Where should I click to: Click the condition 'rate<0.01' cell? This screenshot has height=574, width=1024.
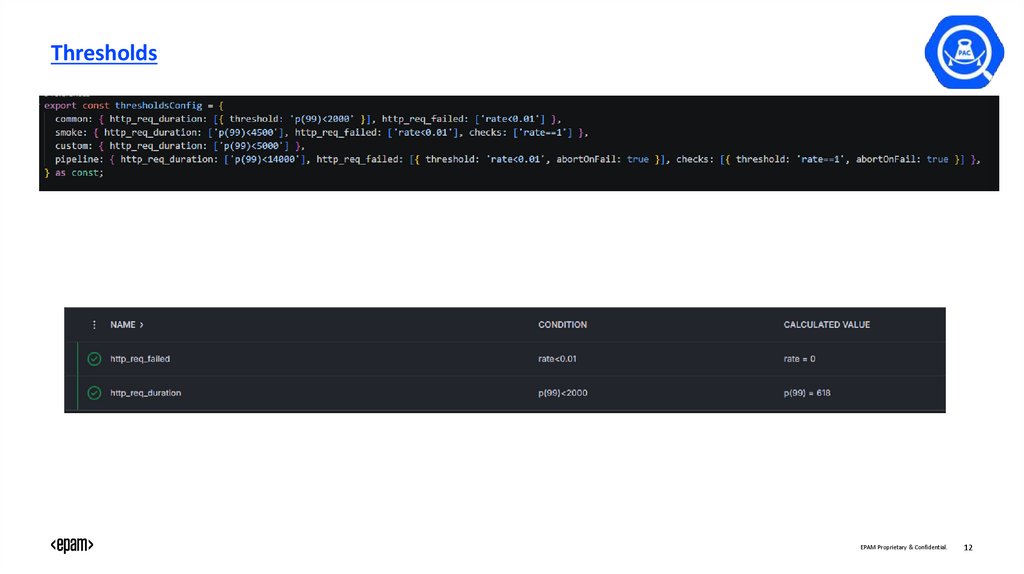[x=557, y=359]
